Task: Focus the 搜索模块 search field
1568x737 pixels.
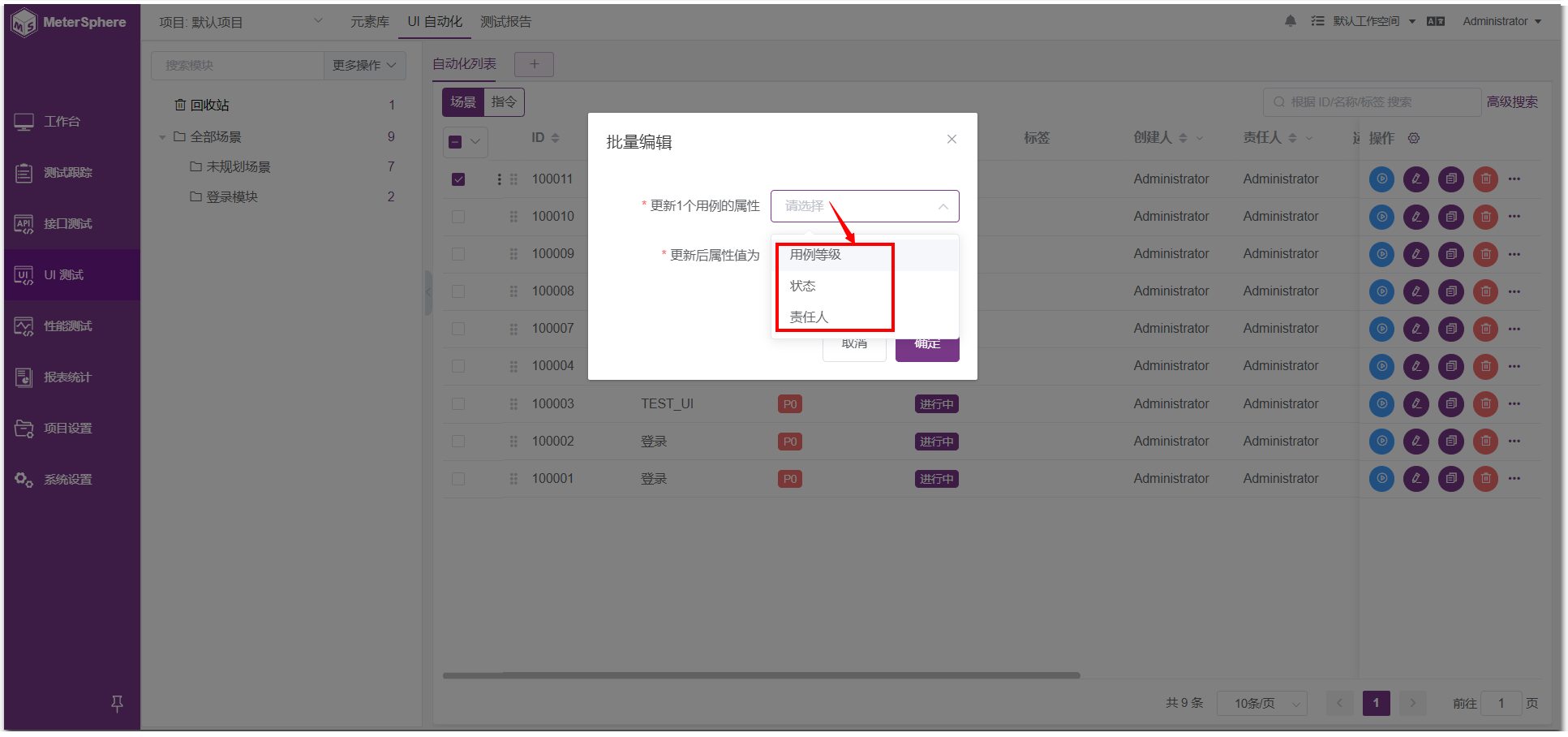Action: [x=238, y=65]
